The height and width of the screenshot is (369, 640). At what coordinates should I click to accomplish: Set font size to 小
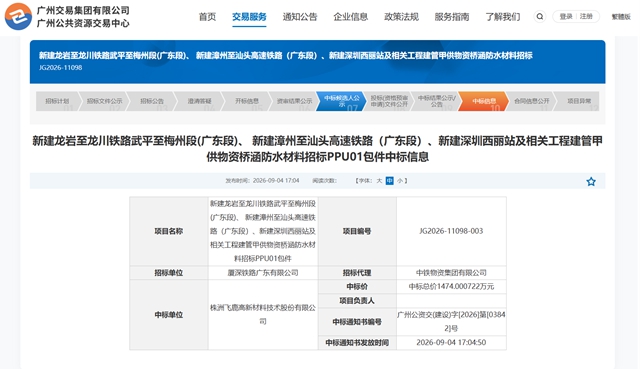[400, 181]
